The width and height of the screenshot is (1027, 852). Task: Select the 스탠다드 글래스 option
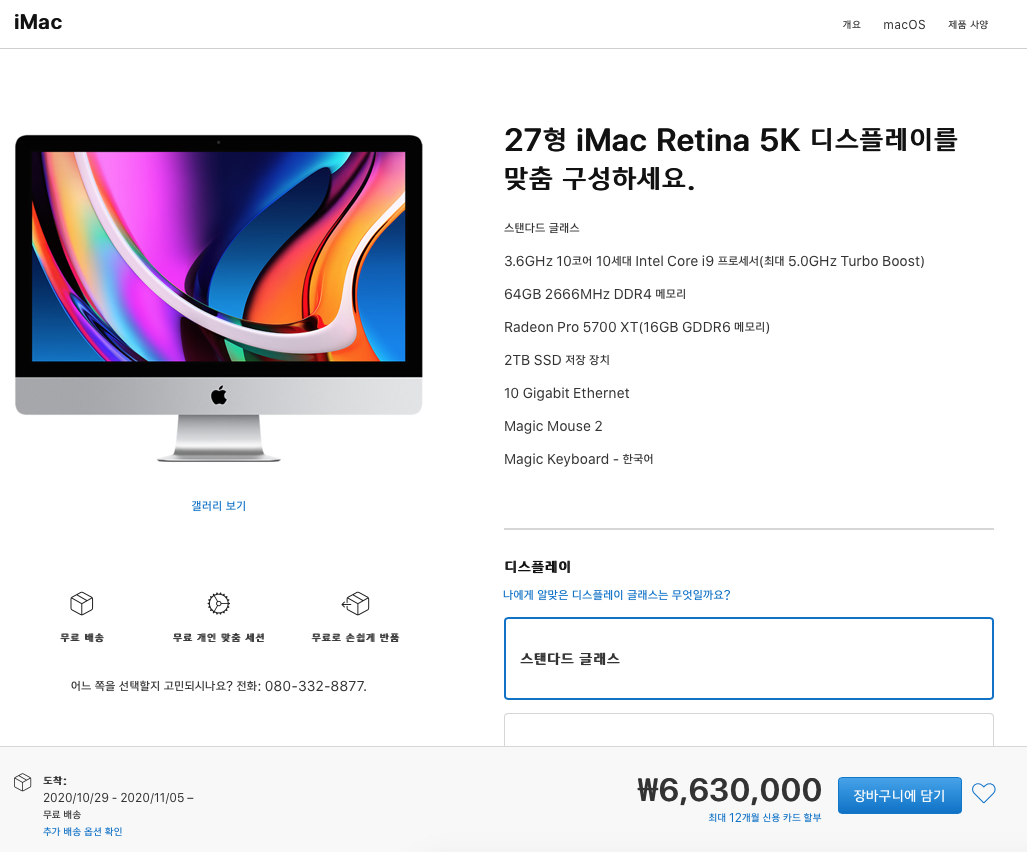click(749, 658)
